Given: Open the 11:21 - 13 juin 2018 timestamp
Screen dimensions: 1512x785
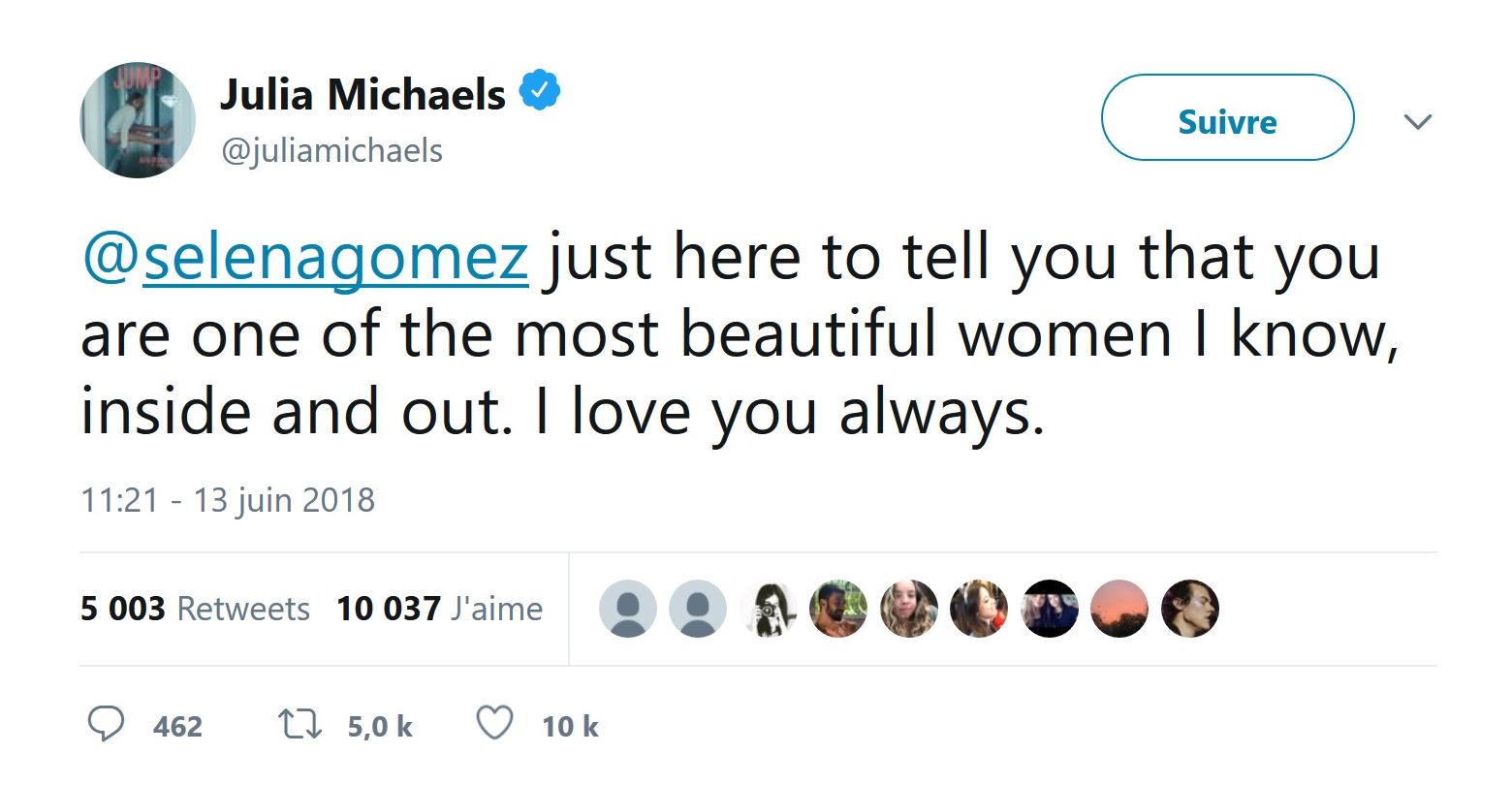Looking at the screenshot, I should pyautogui.click(x=227, y=500).
